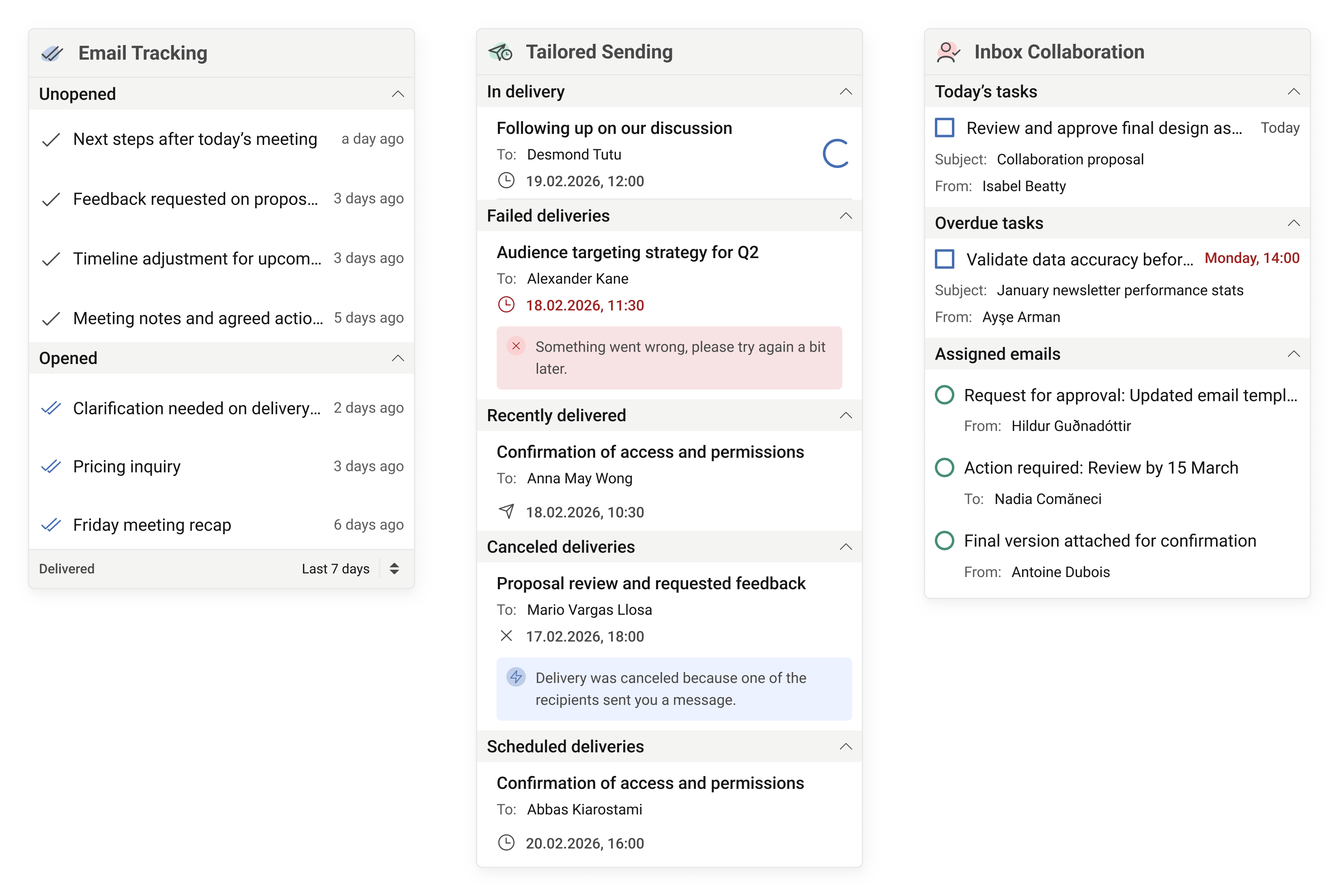Click the Something went wrong error message

[x=669, y=358]
